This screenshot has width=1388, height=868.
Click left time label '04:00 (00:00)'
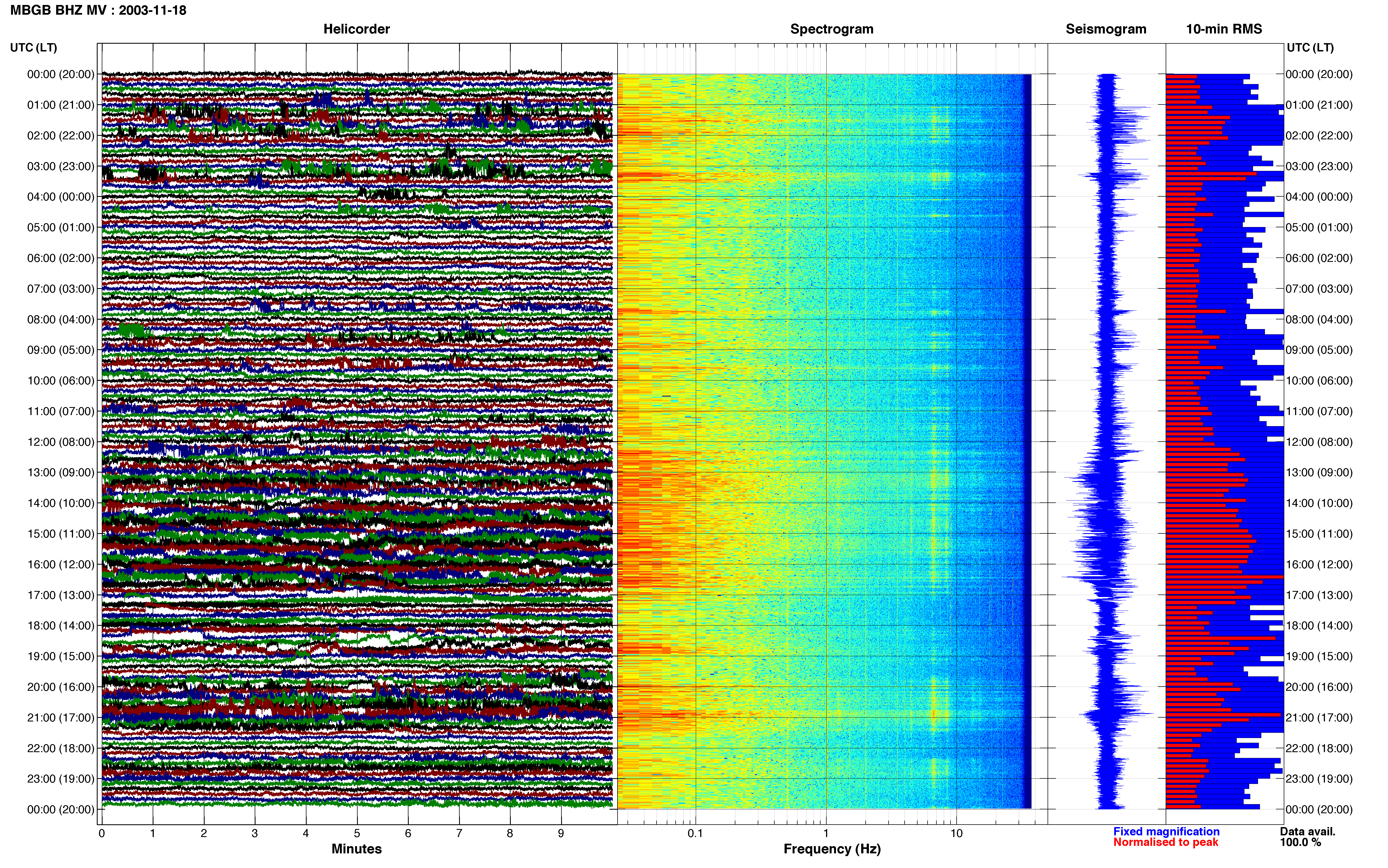point(61,197)
